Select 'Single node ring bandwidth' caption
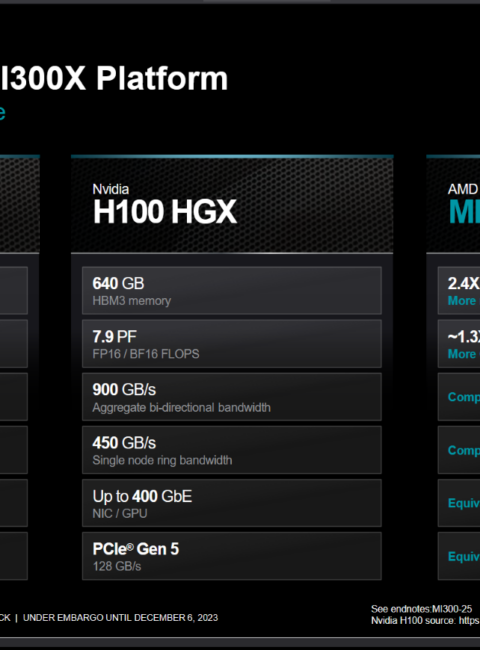The width and height of the screenshot is (480, 650). [162, 460]
